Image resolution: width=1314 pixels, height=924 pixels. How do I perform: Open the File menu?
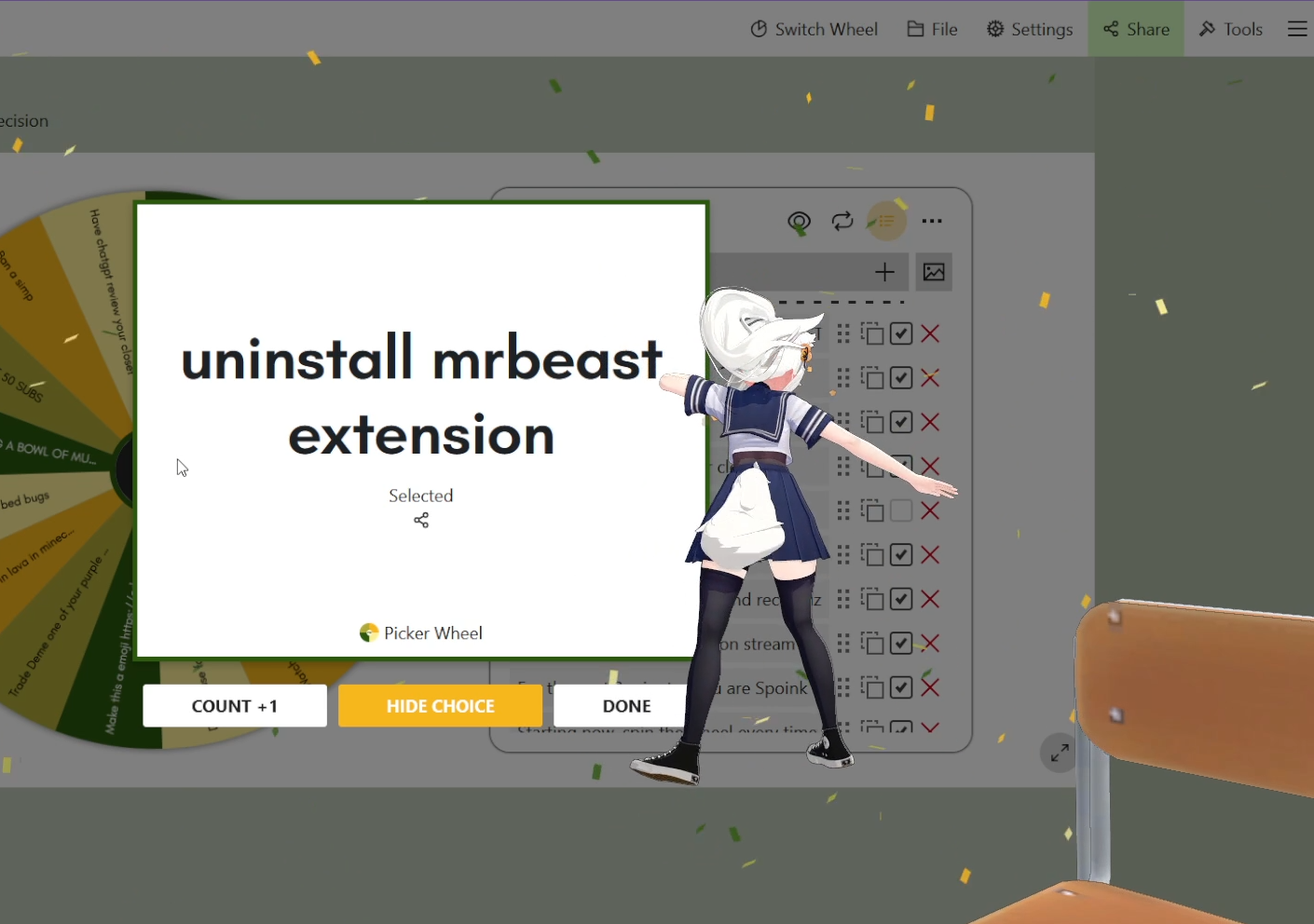pos(932,29)
